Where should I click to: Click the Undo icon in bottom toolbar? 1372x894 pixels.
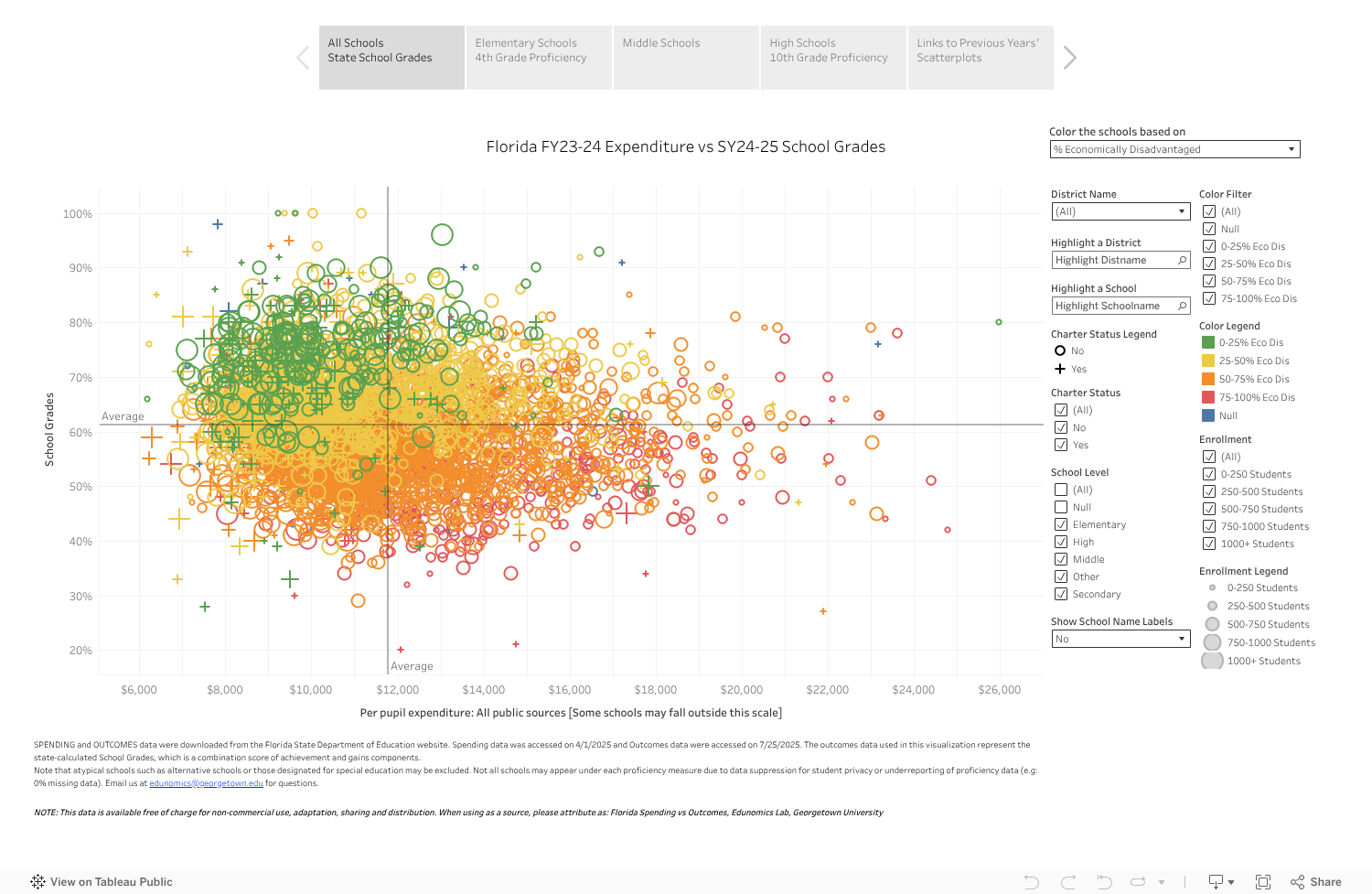pyautogui.click(x=1032, y=882)
